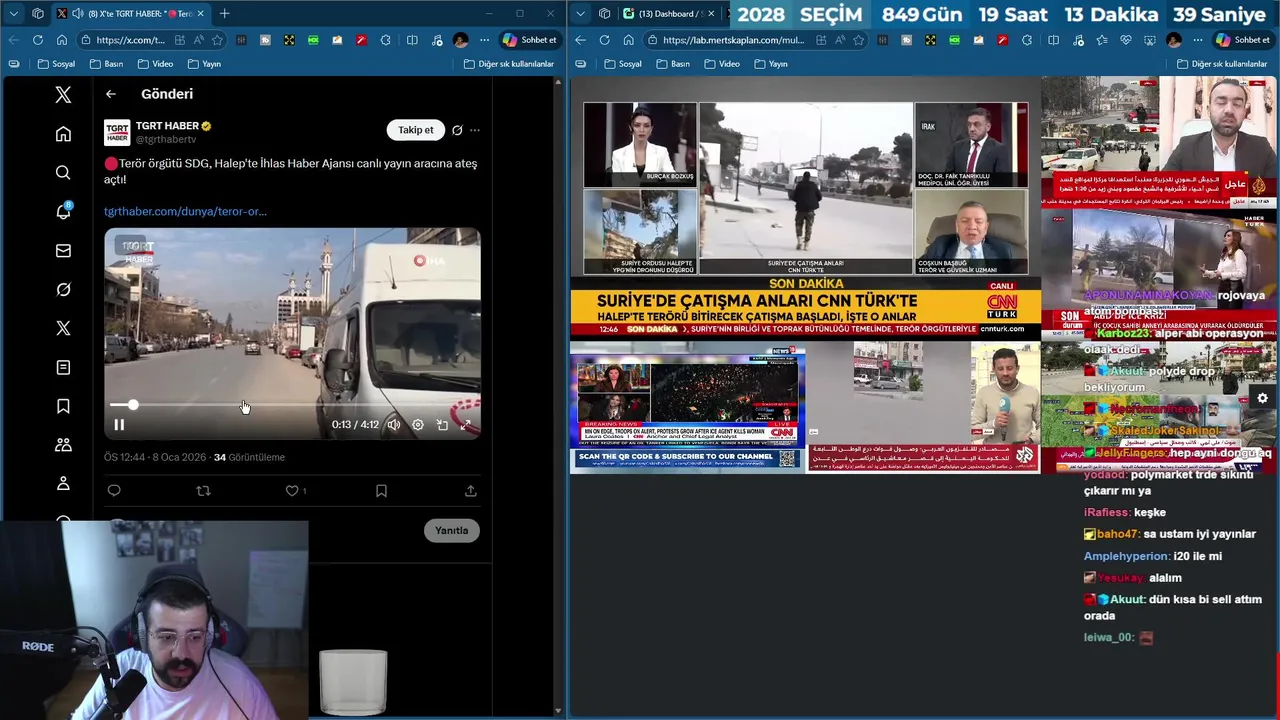The image size is (1280, 720).
Task: Pause the X video
Action: pyautogui.click(x=119, y=425)
